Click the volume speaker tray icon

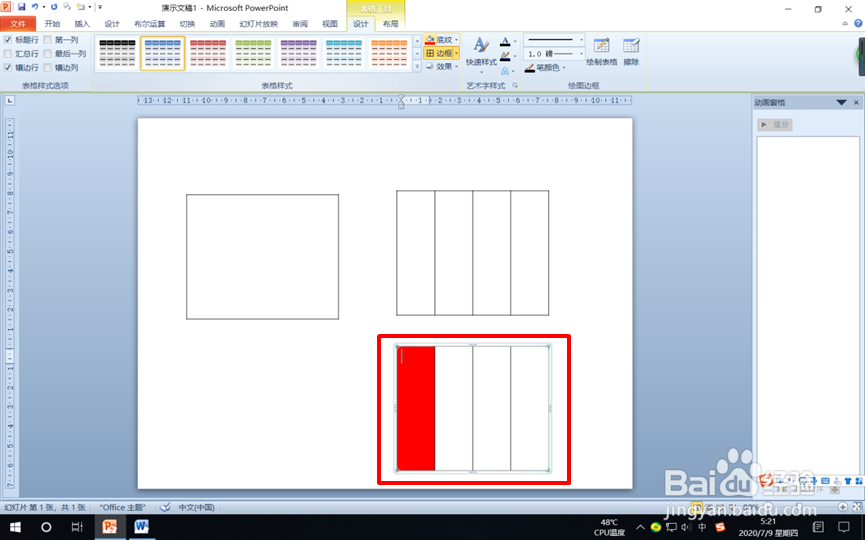[686, 527]
